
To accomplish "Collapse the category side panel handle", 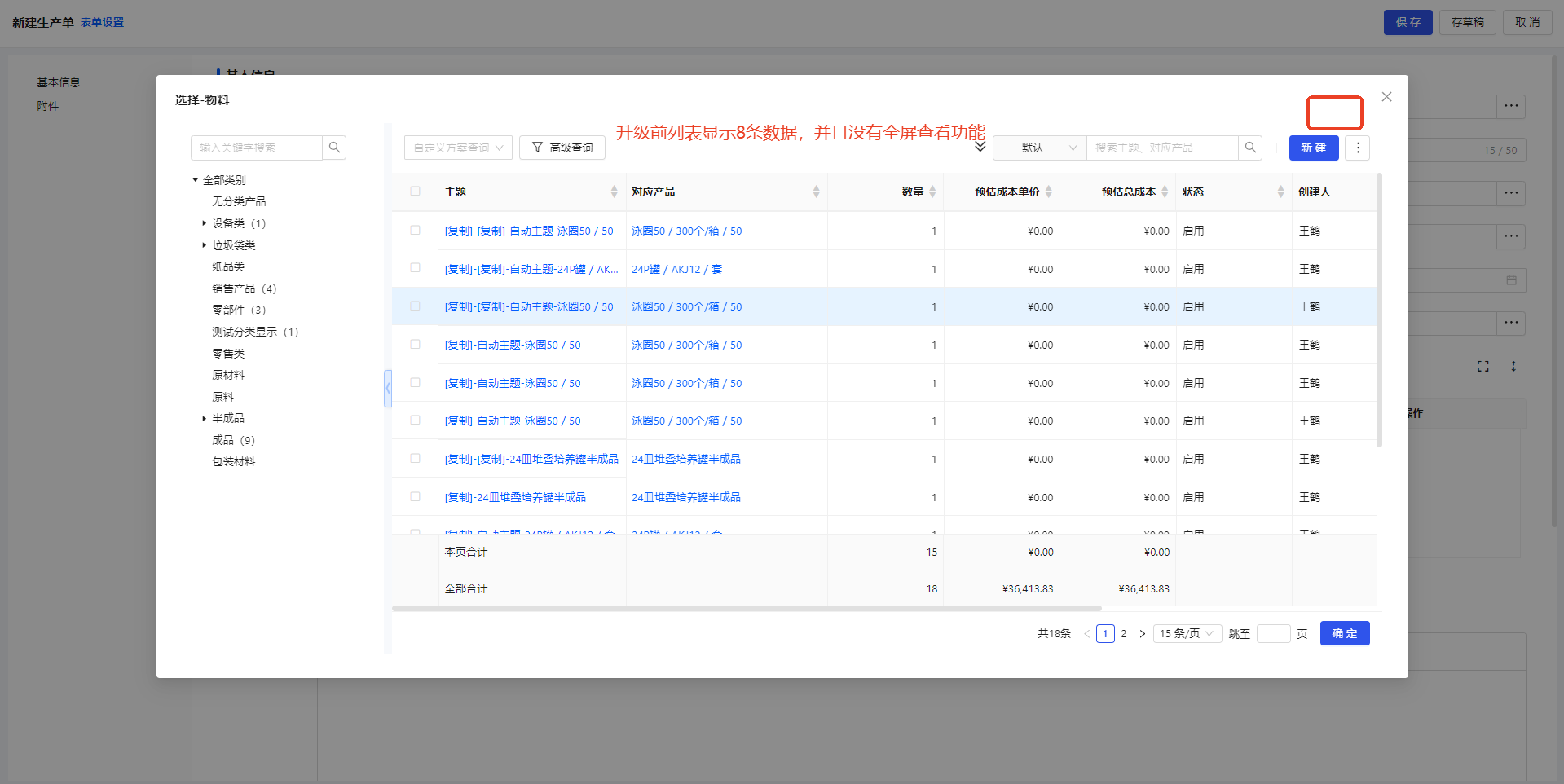I will (388, 389).
